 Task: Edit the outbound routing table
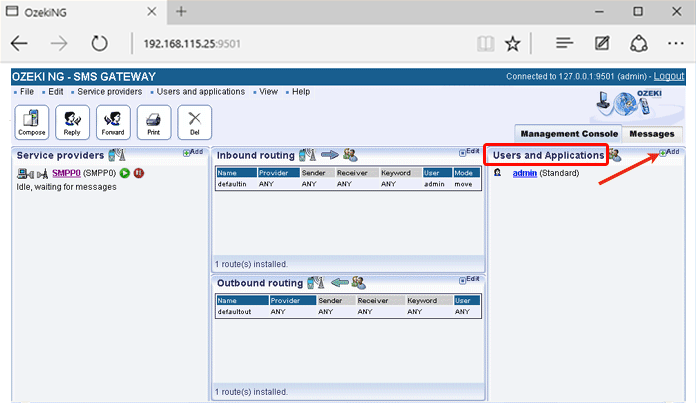[470, 279]
